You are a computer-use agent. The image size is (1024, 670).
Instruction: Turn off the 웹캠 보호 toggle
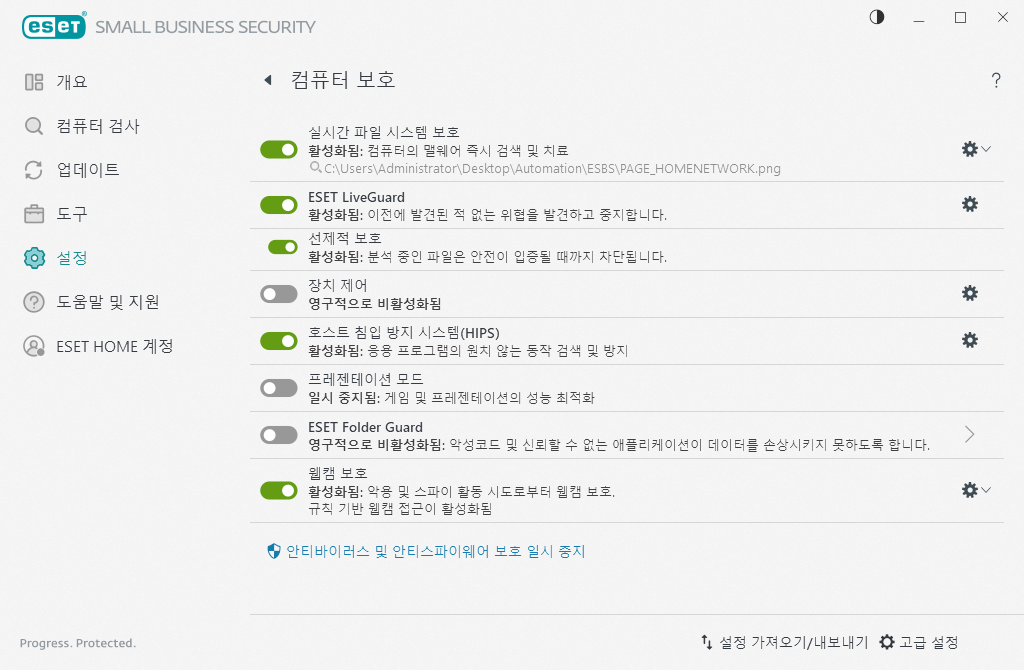tap(278, 490)
